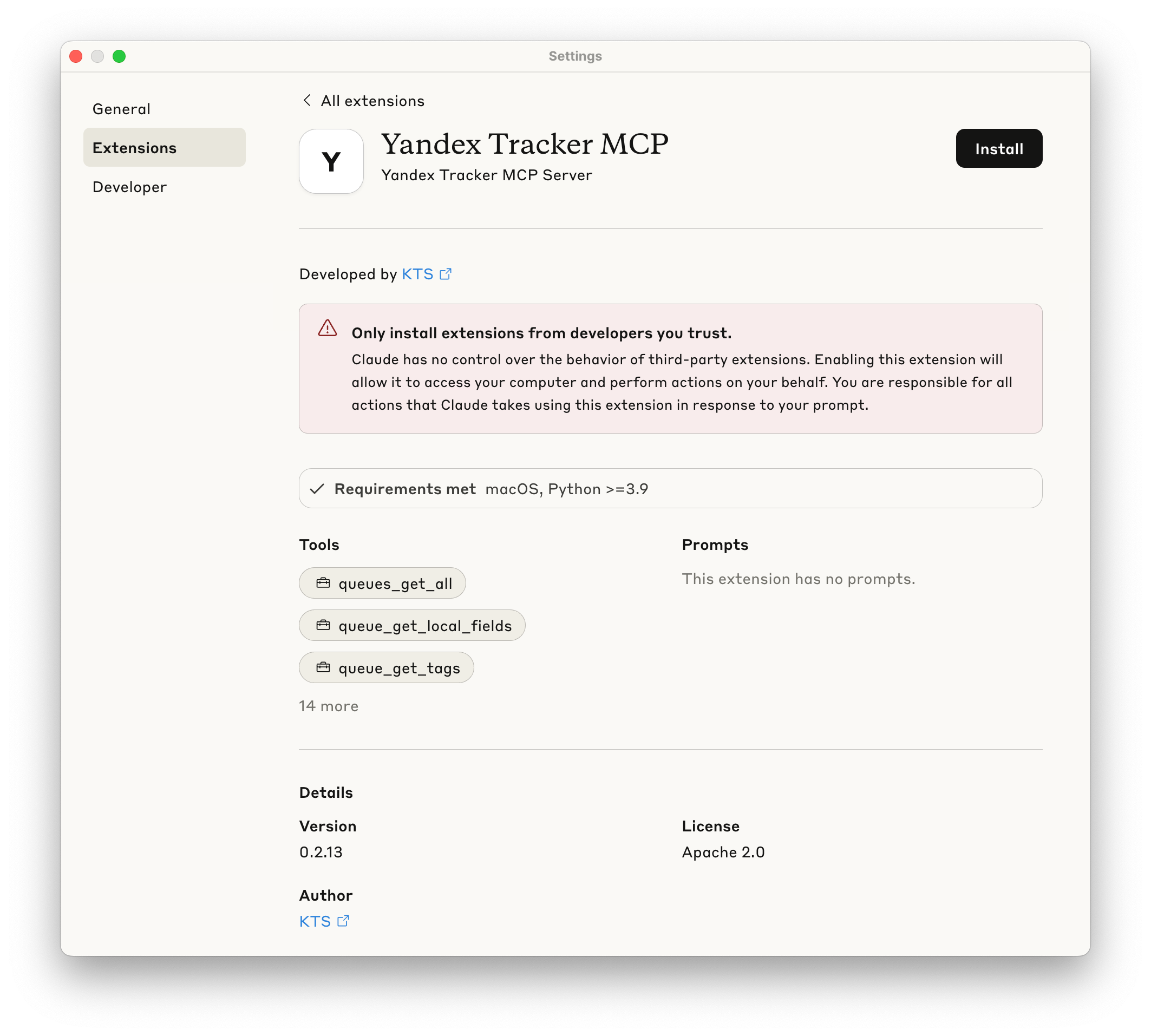Click the external link icon next to Developed by KTS
This screenshot has height=1036, width=1151.
446,274
